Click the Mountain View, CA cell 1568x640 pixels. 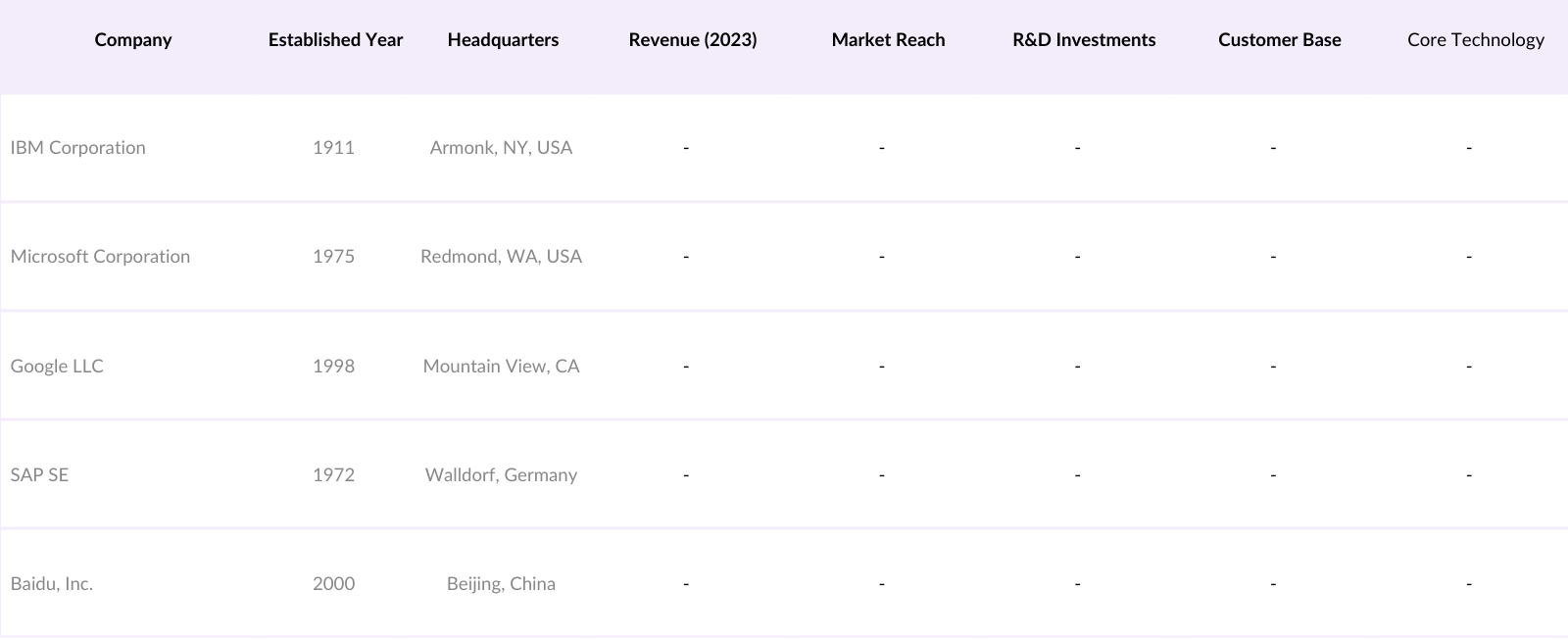pyautogui.click(x=501, y=367)
